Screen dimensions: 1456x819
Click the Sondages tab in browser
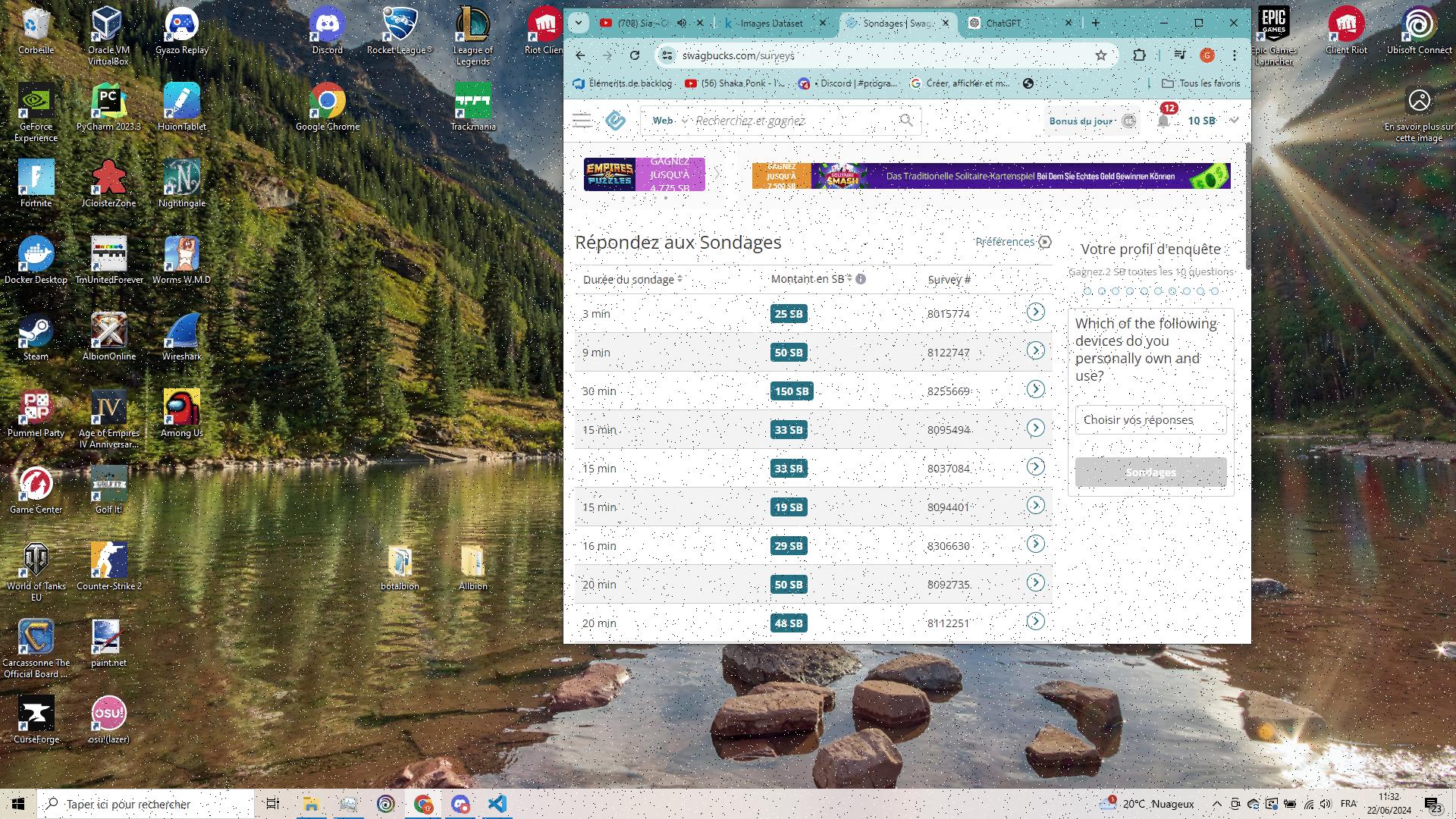coord(898,22)
